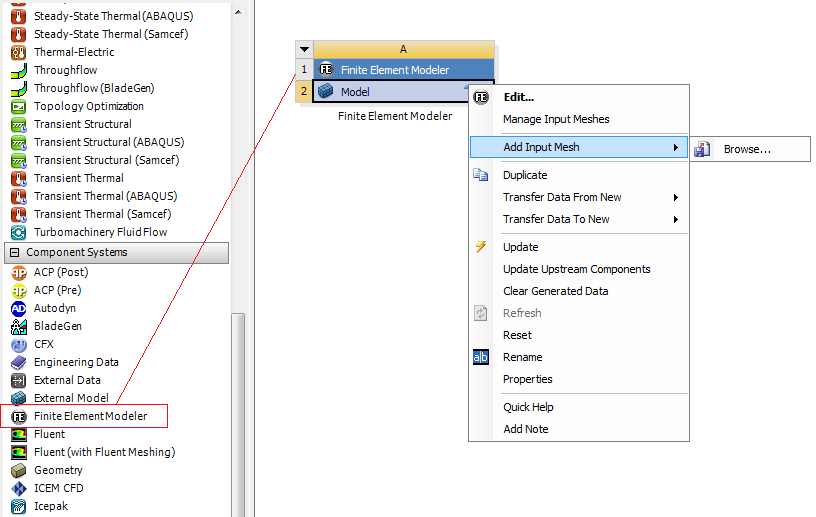
Task: Click the Turbomachinery Fluid Flow icon
Action: pyautogui.click(x=18, y=233)
